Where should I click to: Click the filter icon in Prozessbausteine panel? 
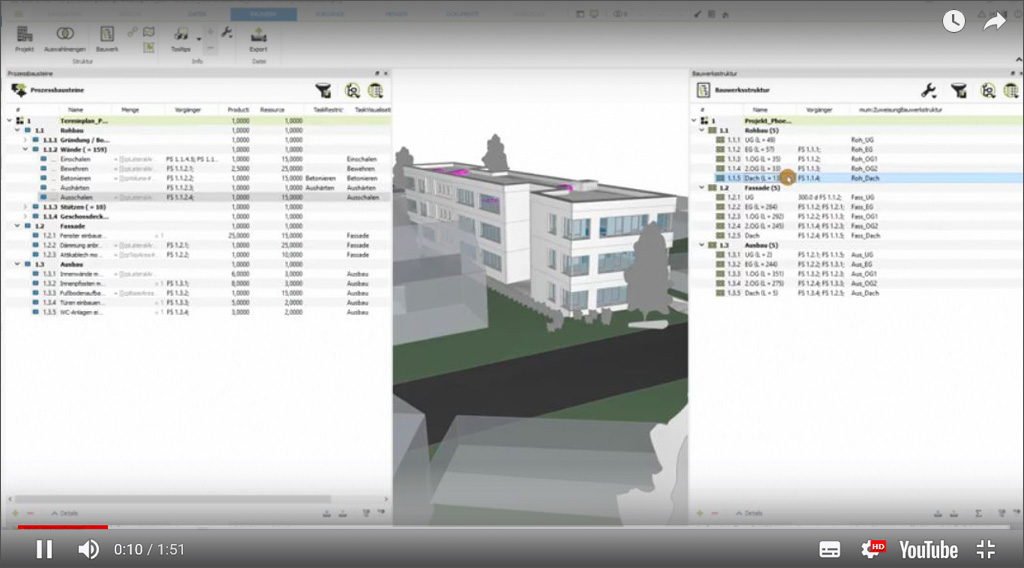[323, 90]
